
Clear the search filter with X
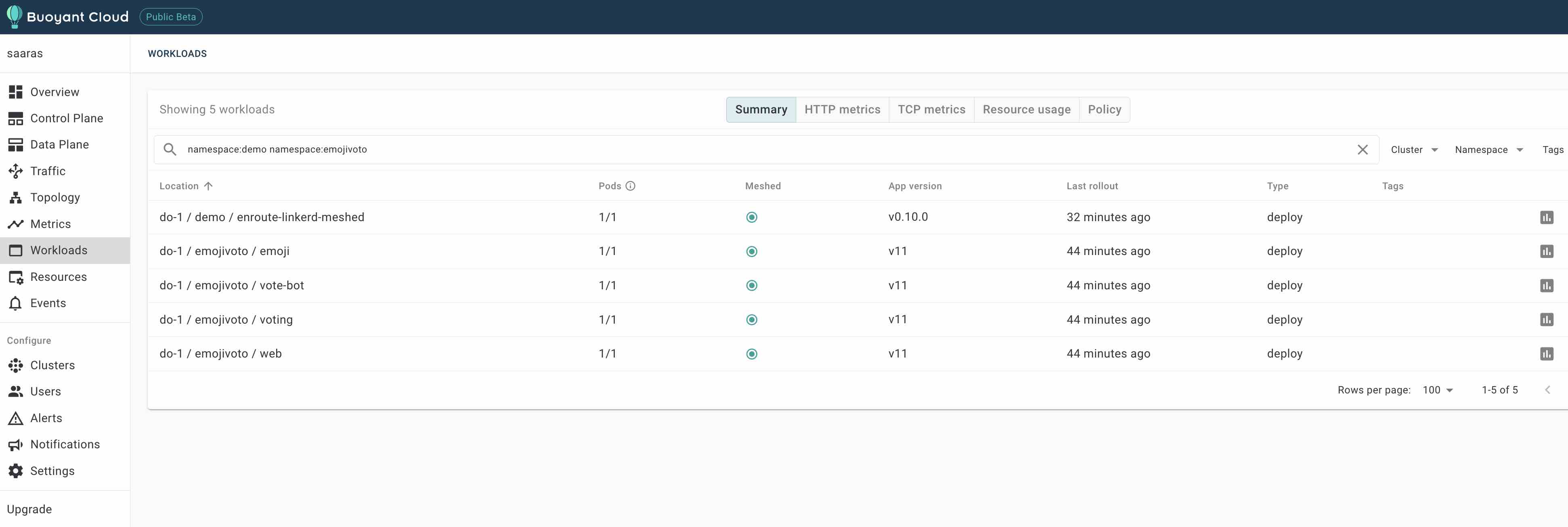click(1362, 150)
